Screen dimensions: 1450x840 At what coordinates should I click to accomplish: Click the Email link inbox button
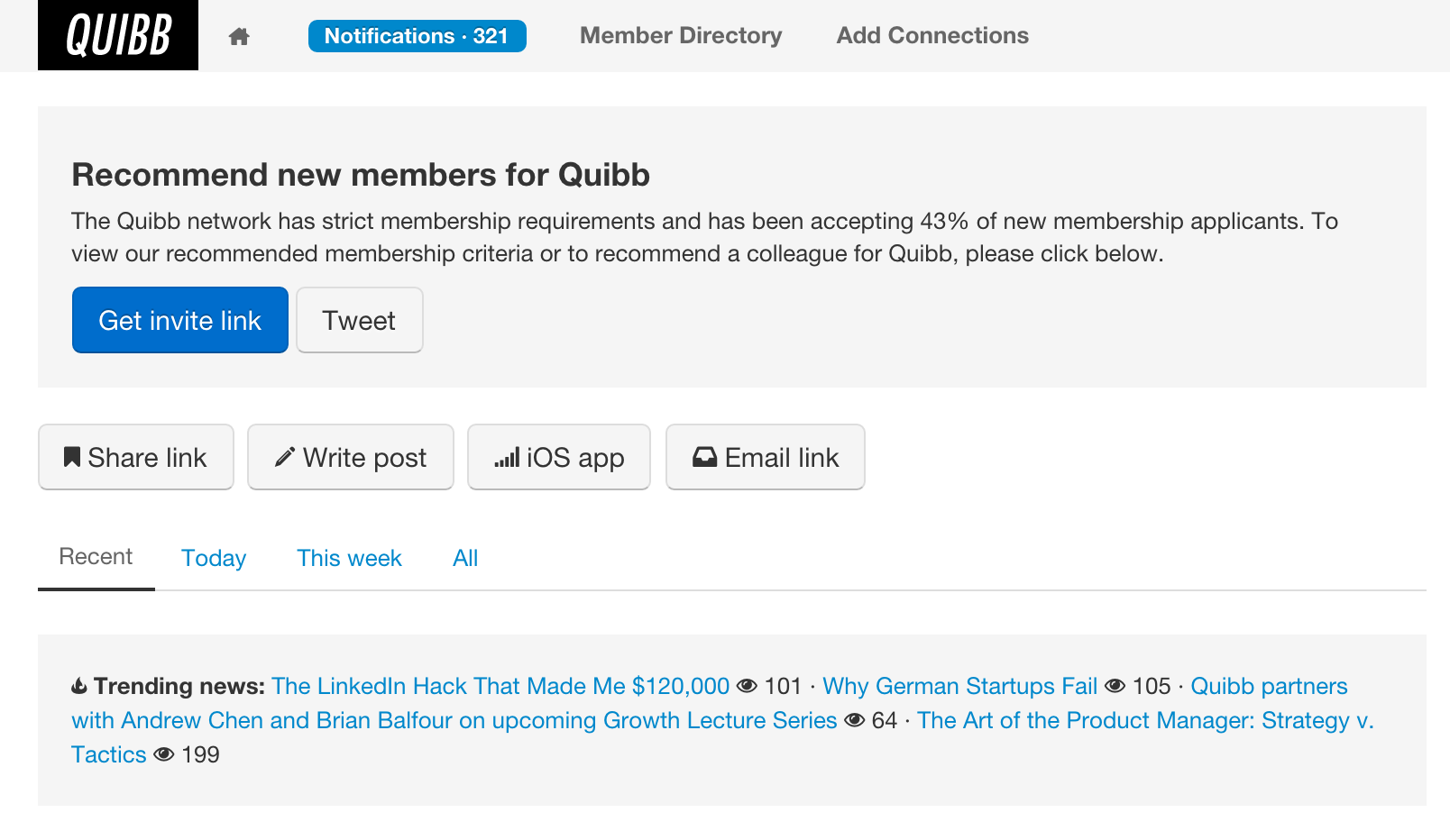point(766,457)
